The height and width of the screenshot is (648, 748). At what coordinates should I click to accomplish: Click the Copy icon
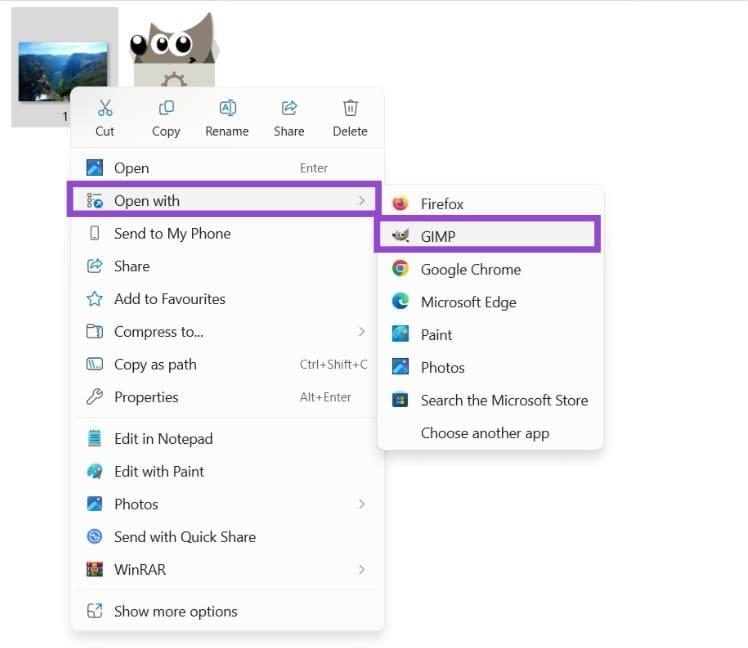166,108
